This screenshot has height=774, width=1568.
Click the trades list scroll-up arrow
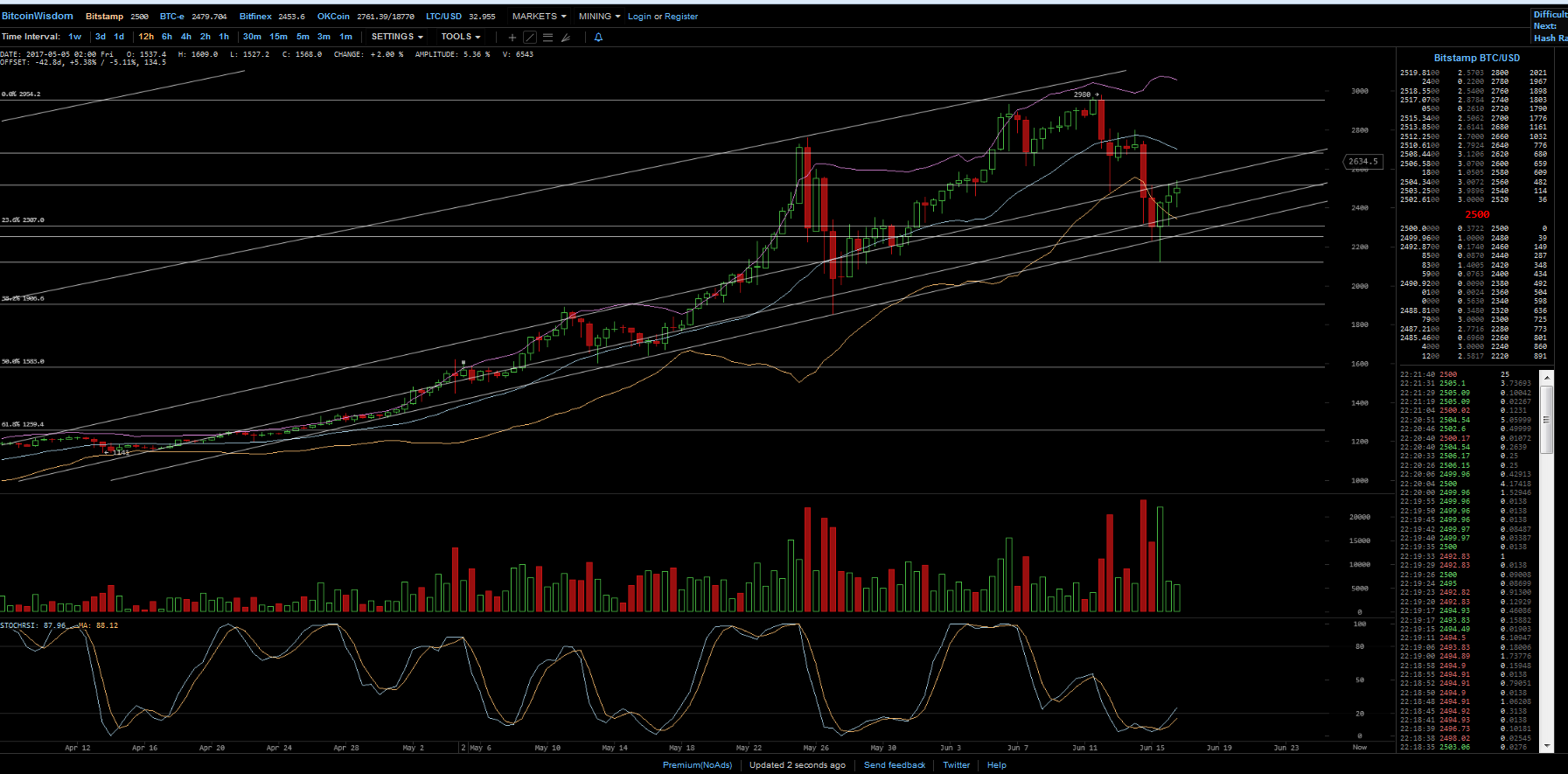point(1546,378)
